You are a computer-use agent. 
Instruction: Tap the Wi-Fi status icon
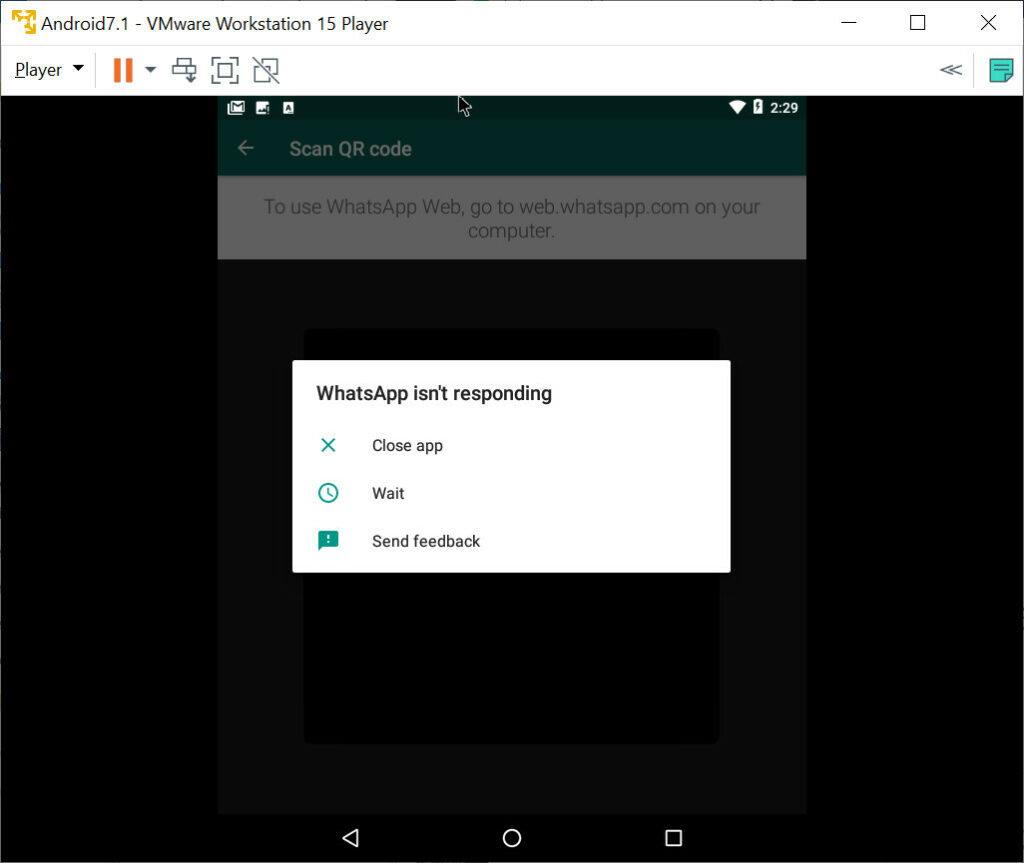coord(737,107)
